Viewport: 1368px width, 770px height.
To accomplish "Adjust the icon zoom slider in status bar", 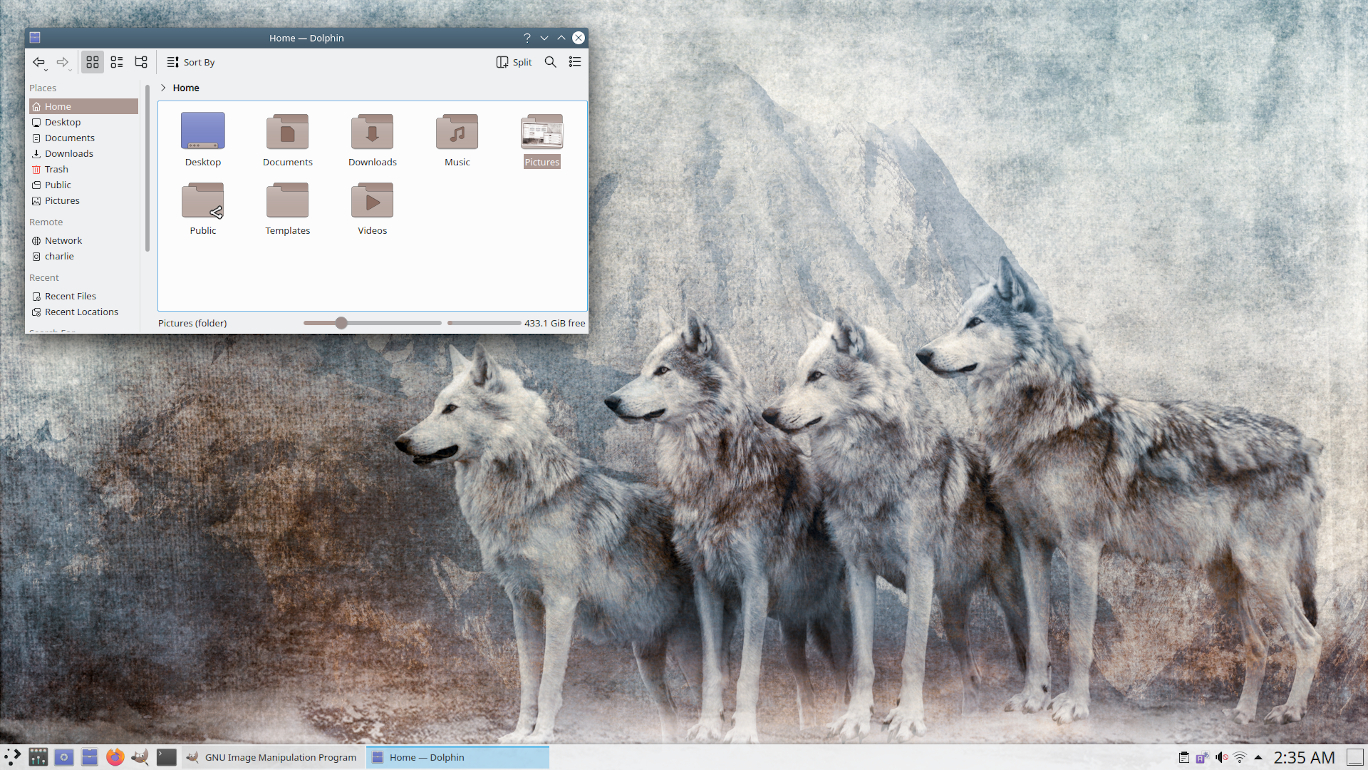I will 372,323.
